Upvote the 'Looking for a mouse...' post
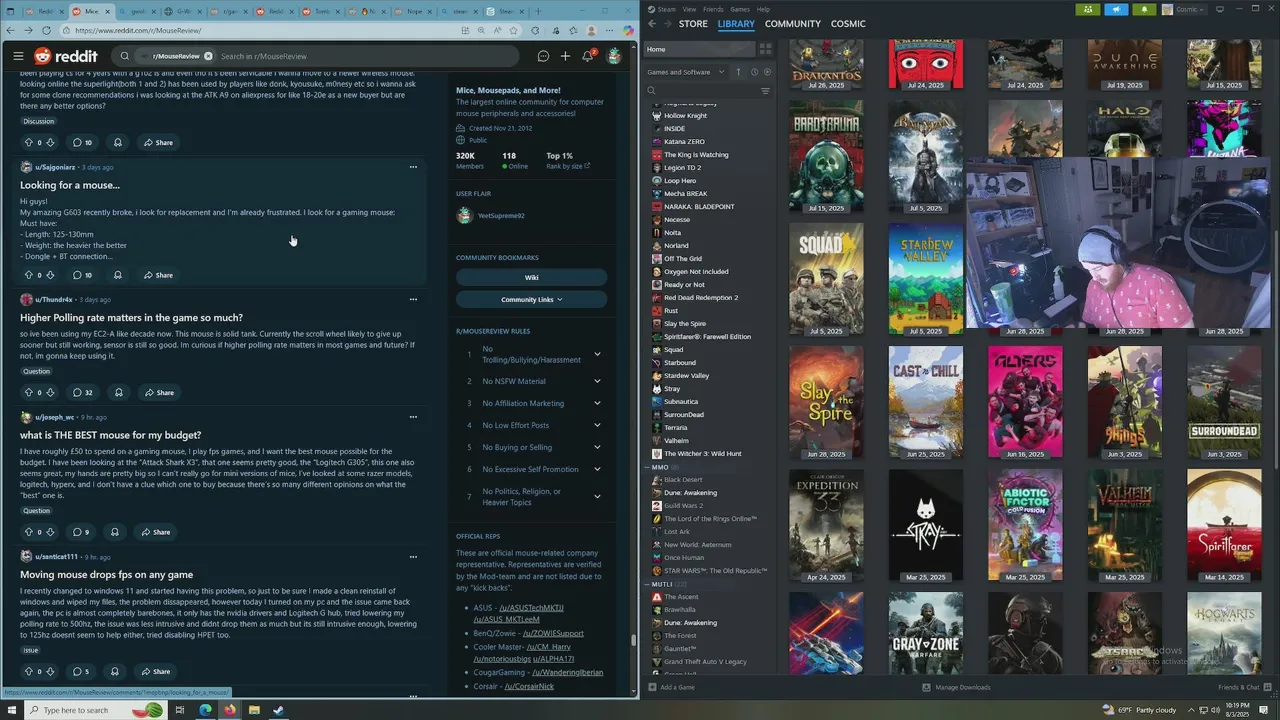Viewport: 1280px width, 720px height. [28, 275]
